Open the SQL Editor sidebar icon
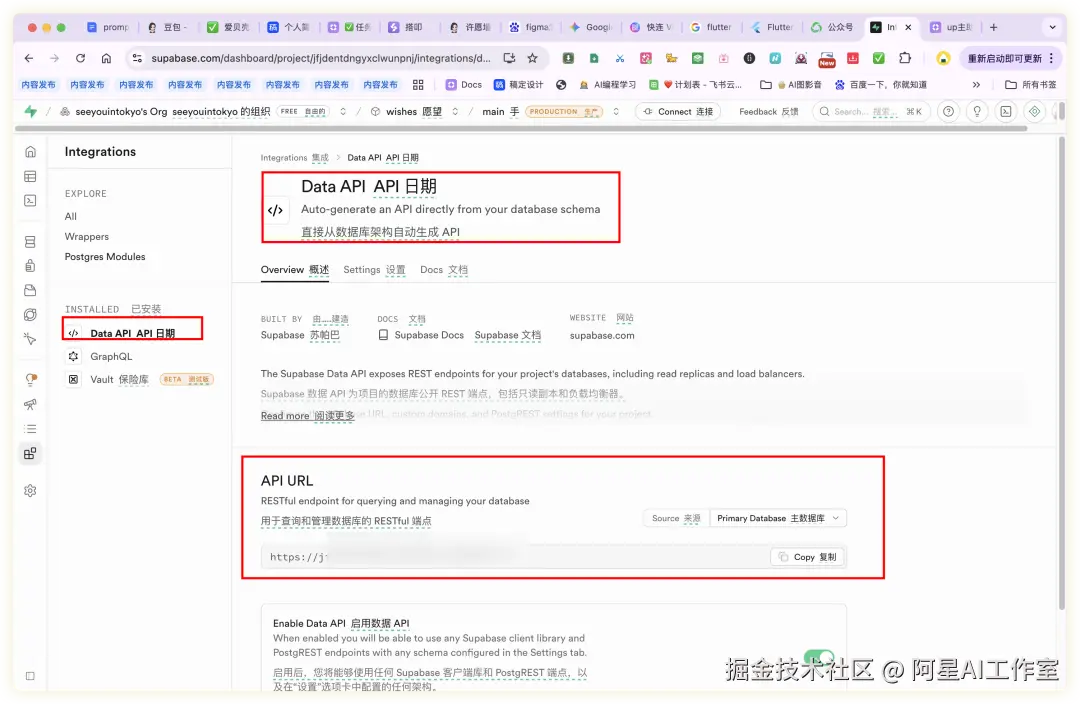 [30, 200]
